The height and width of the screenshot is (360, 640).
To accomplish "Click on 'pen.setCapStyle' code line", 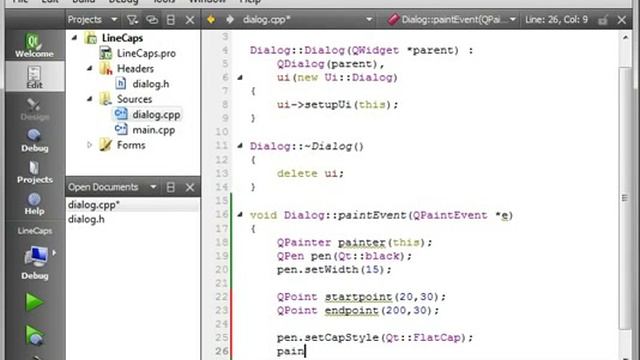I will (375, 338).
